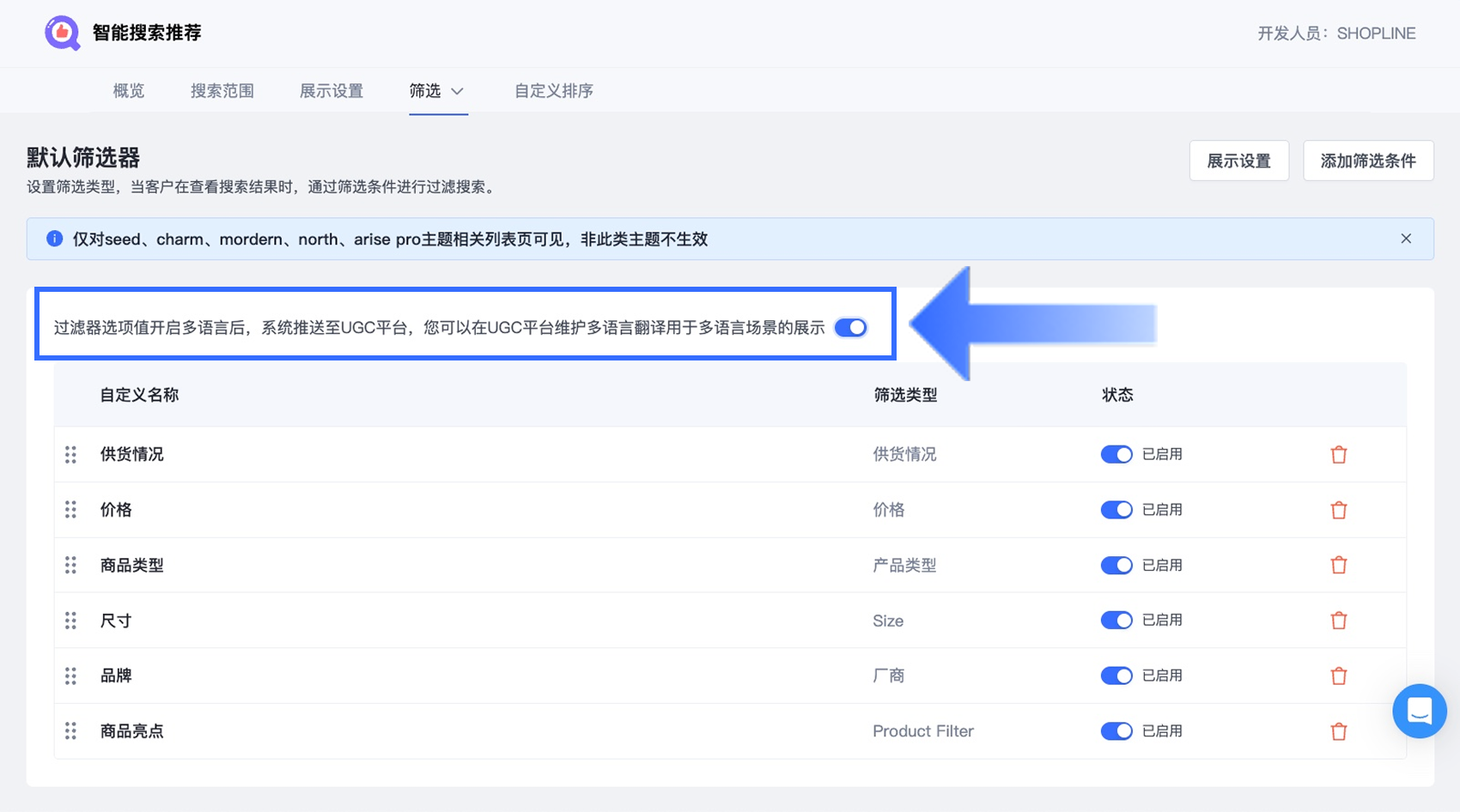Switch to the 概览 tab
Viewport: 1460px width, 812px height.
tap(129, 91)
